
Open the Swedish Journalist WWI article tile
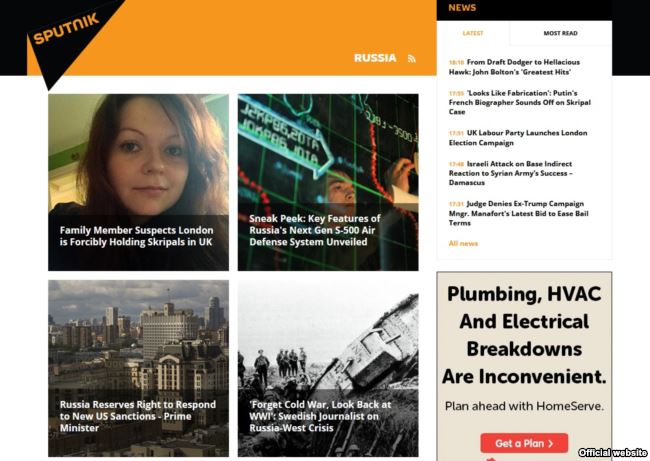point(328,369)
